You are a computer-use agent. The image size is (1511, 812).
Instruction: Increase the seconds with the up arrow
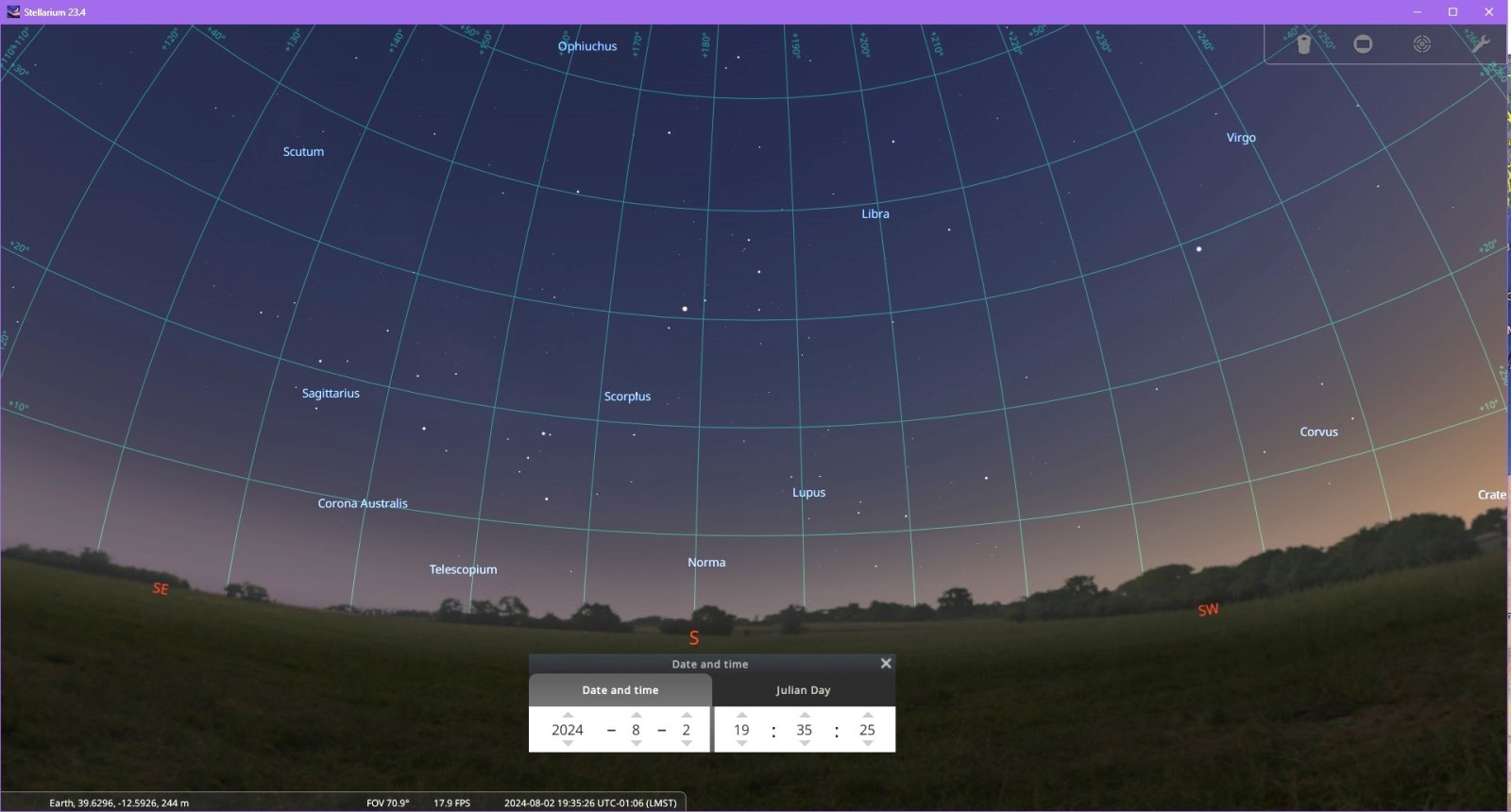coord(867,715)
